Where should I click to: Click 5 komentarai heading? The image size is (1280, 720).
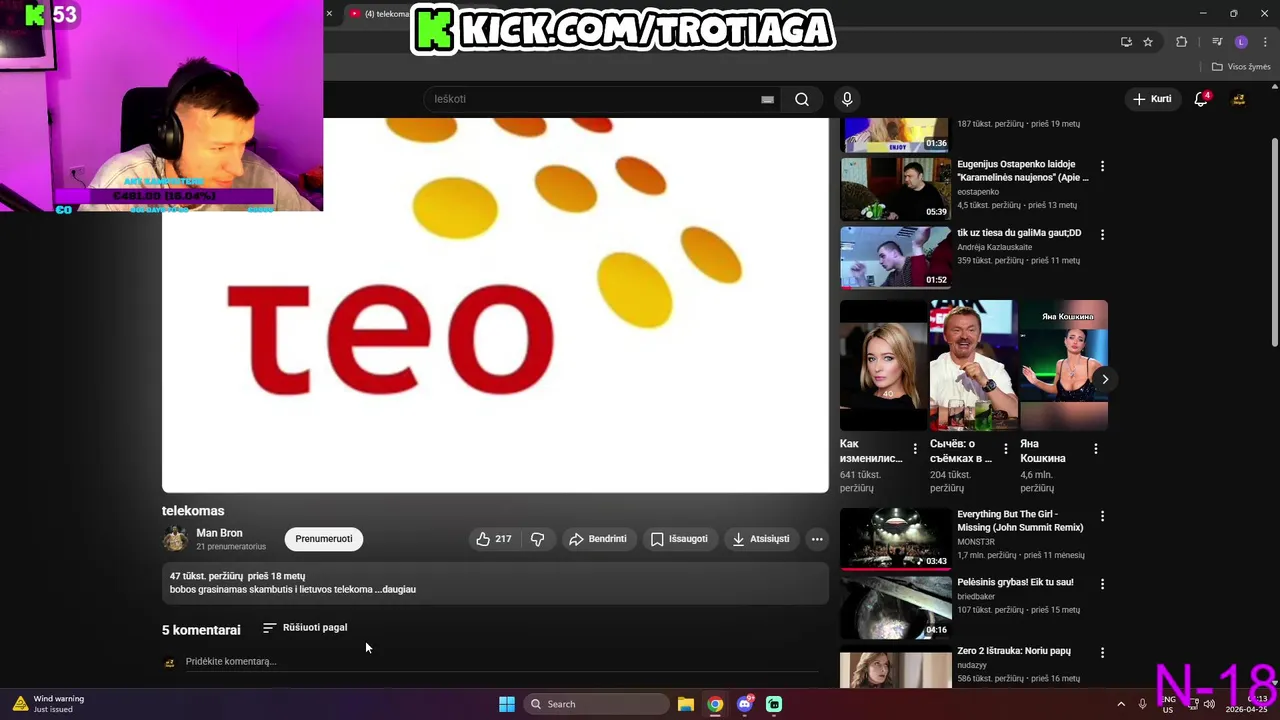(201, 630)
